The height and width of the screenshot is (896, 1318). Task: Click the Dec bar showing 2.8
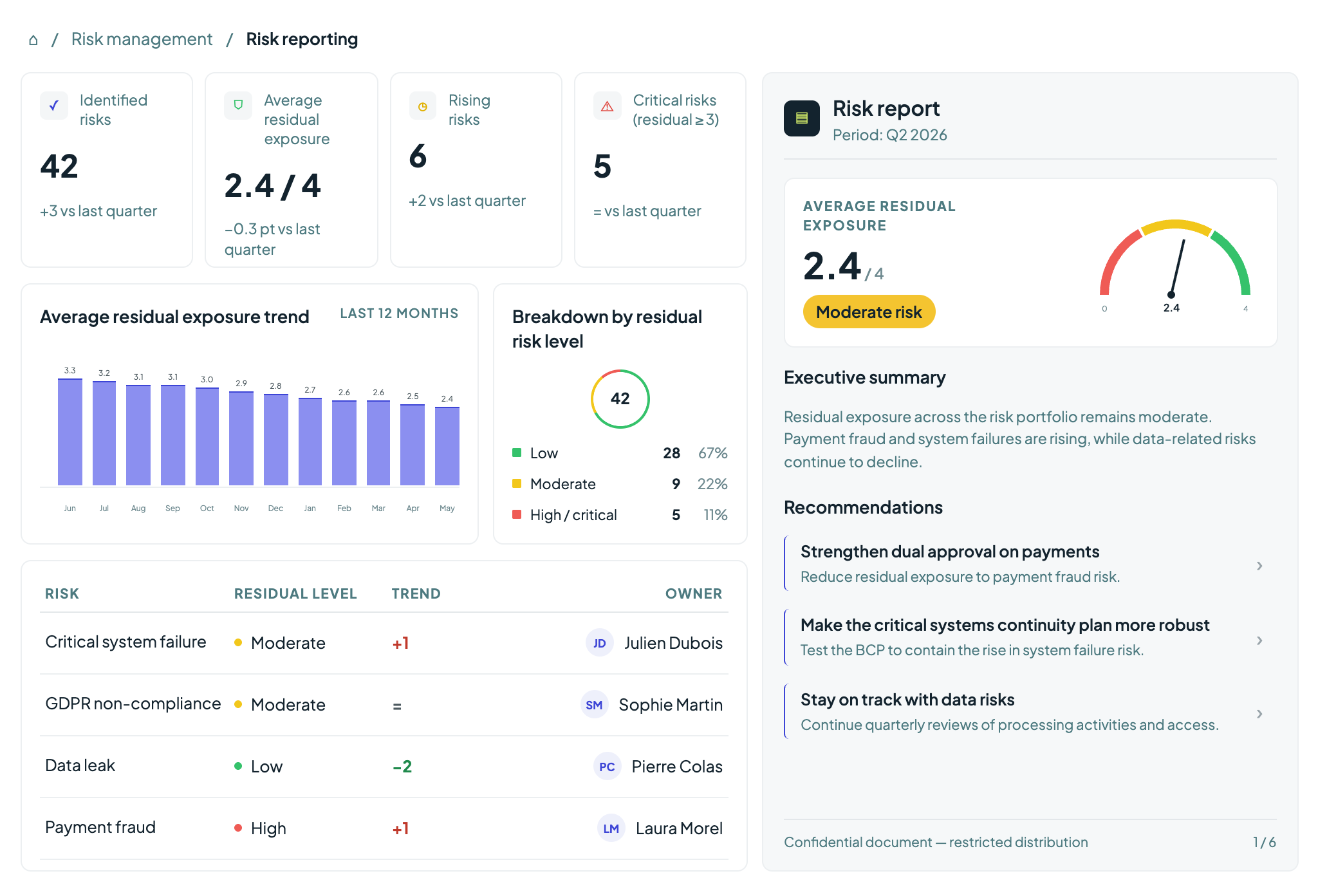point(276,440)
